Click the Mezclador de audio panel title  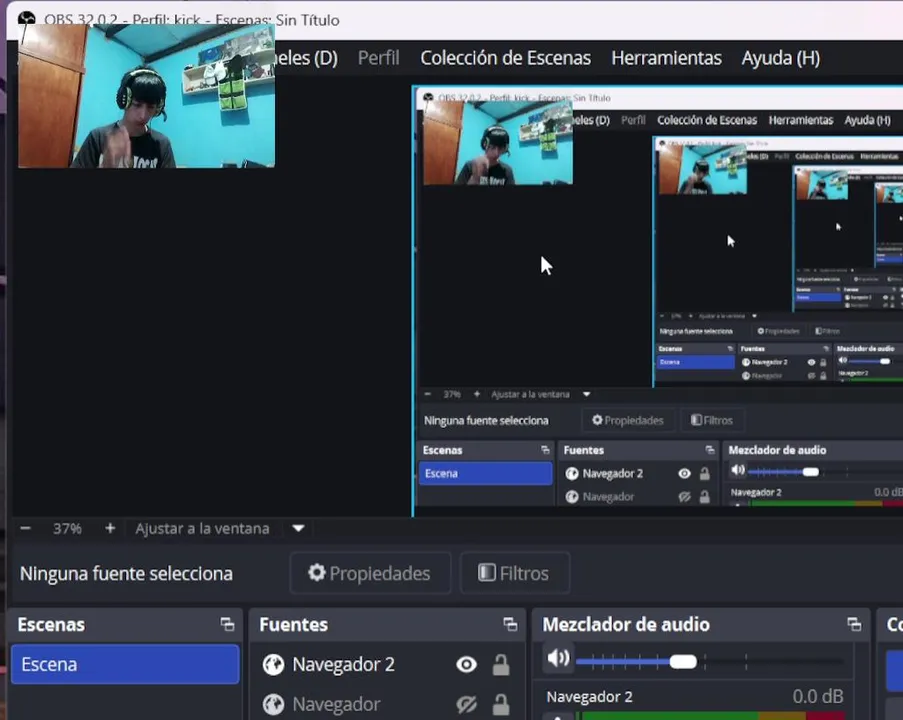tap(626, 624)
